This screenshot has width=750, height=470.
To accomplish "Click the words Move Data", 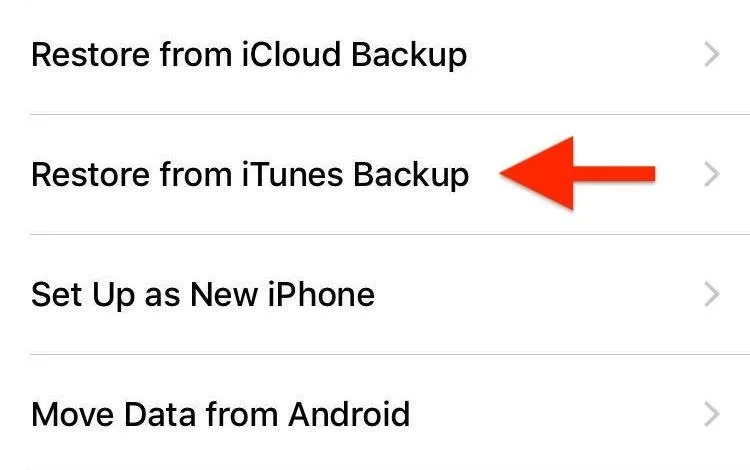I will coord(113,414).
